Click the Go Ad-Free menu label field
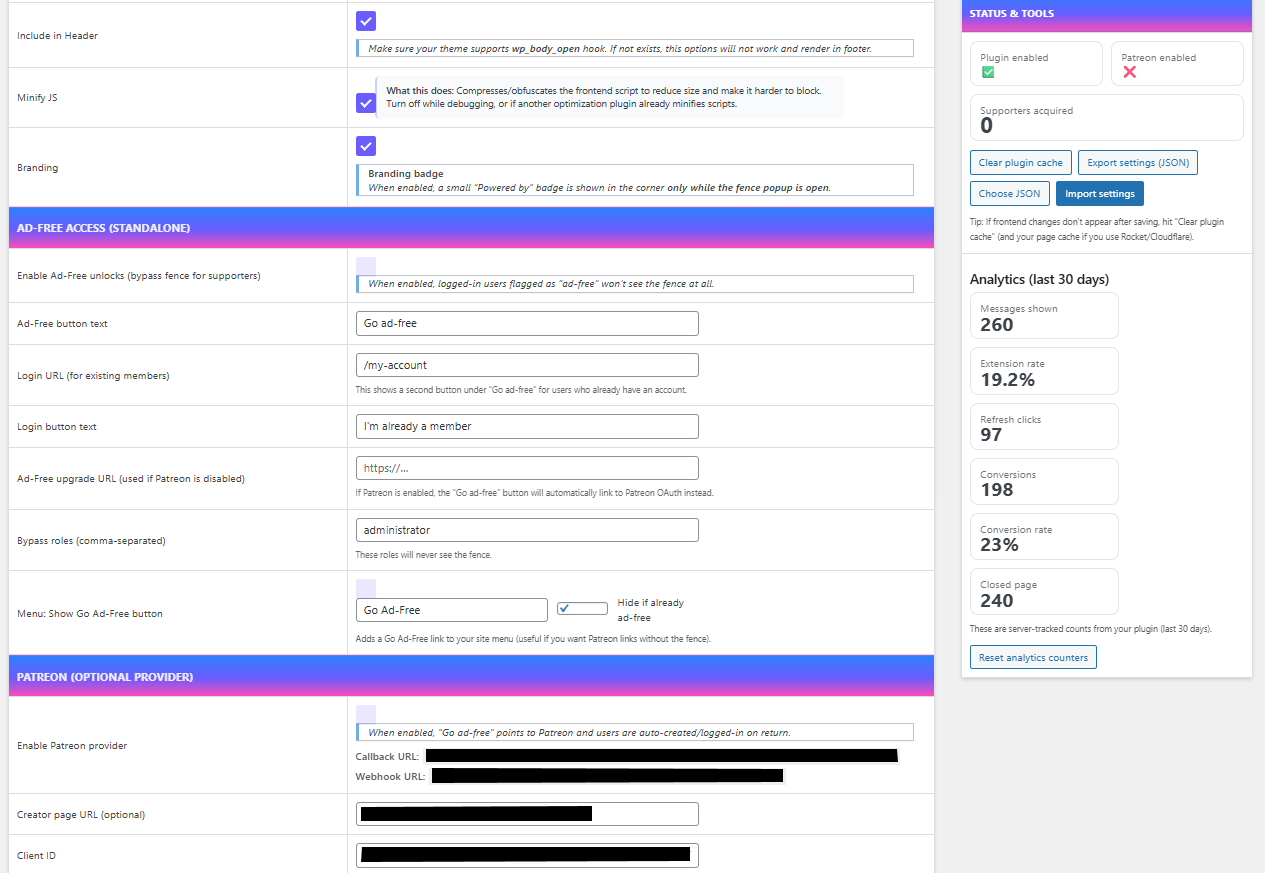Image resolution: width=1265 pixels, height=873 pixels. pyautogui.click(x=451, y=609)
